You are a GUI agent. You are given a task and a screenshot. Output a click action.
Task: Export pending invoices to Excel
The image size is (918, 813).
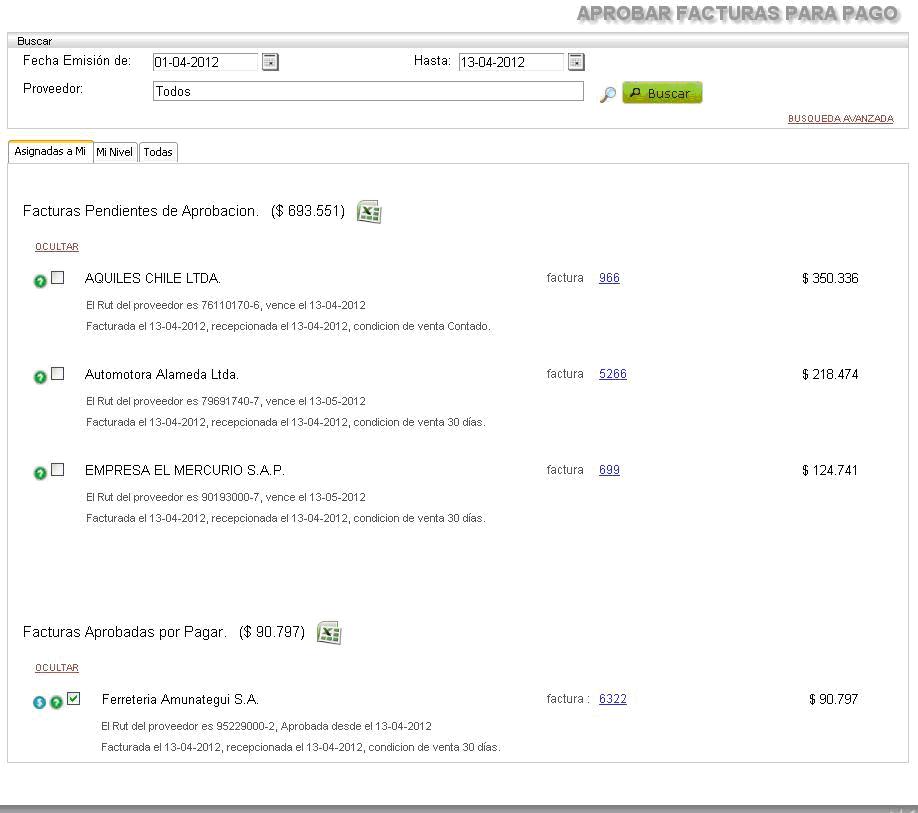coord(369,211)
